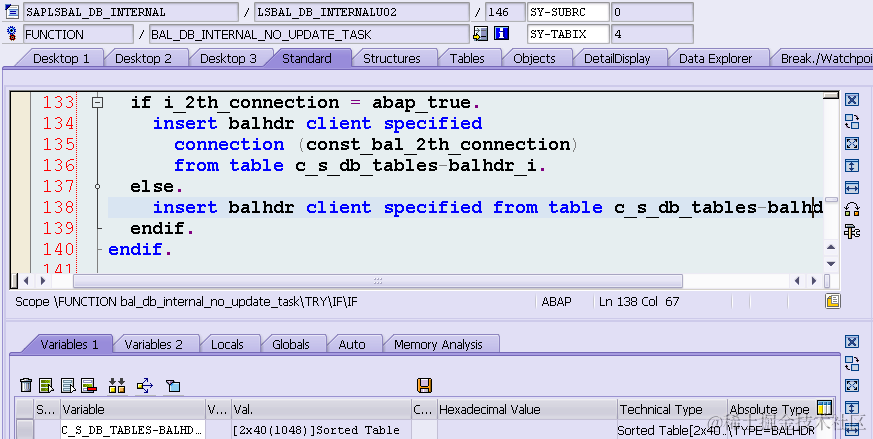Click the '[2x40(1048)]Sorted Table' value cell

pyautogui.click(x=321, y=430)
